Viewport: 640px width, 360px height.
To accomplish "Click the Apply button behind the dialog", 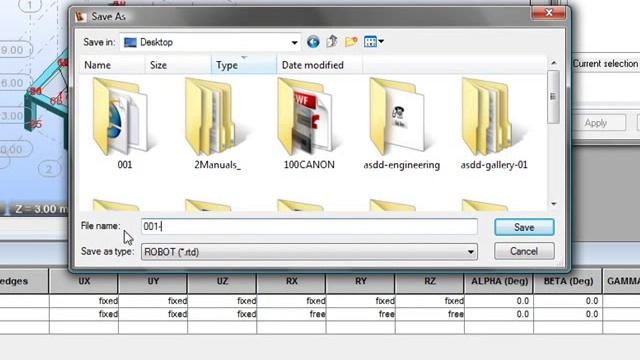I will 596,123.
